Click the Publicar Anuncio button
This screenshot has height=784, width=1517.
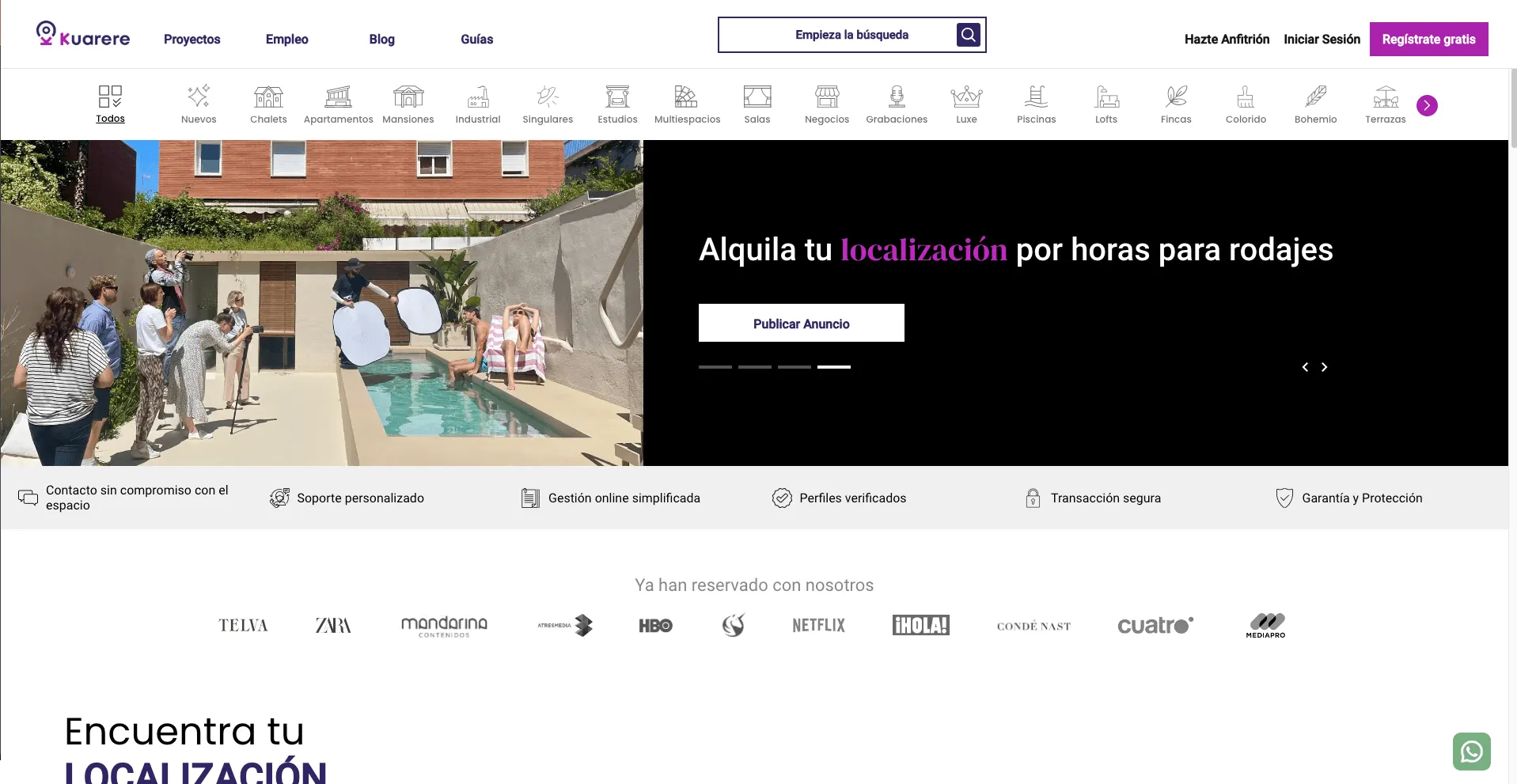point(802,323)
